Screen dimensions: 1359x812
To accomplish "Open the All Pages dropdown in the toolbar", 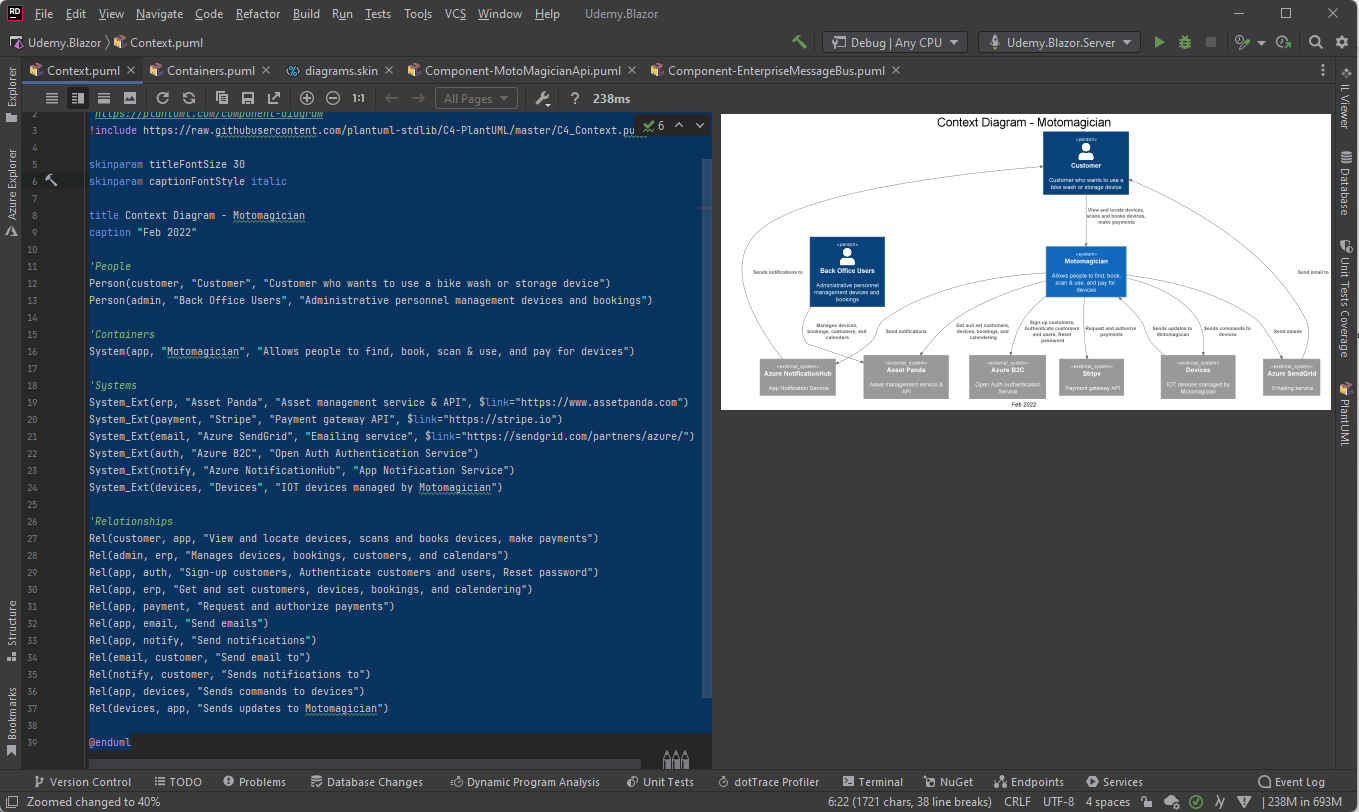I will [x=475, y=98].
